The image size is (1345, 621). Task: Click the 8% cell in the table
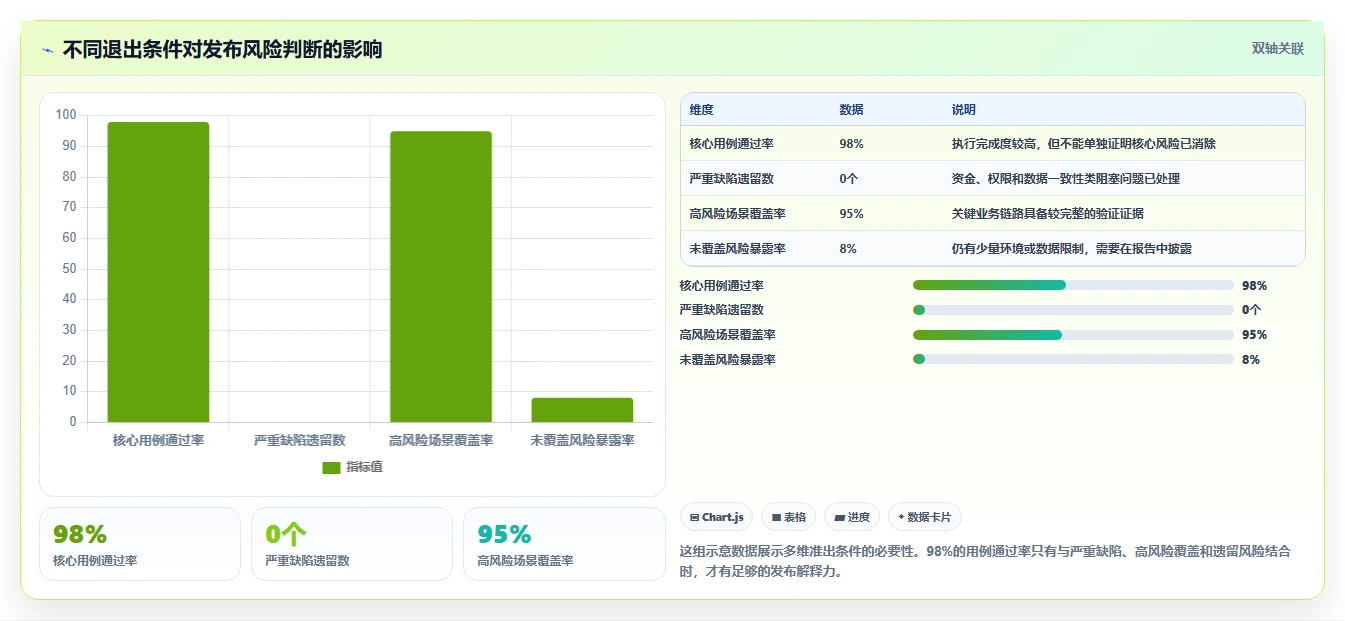[848, 249]
